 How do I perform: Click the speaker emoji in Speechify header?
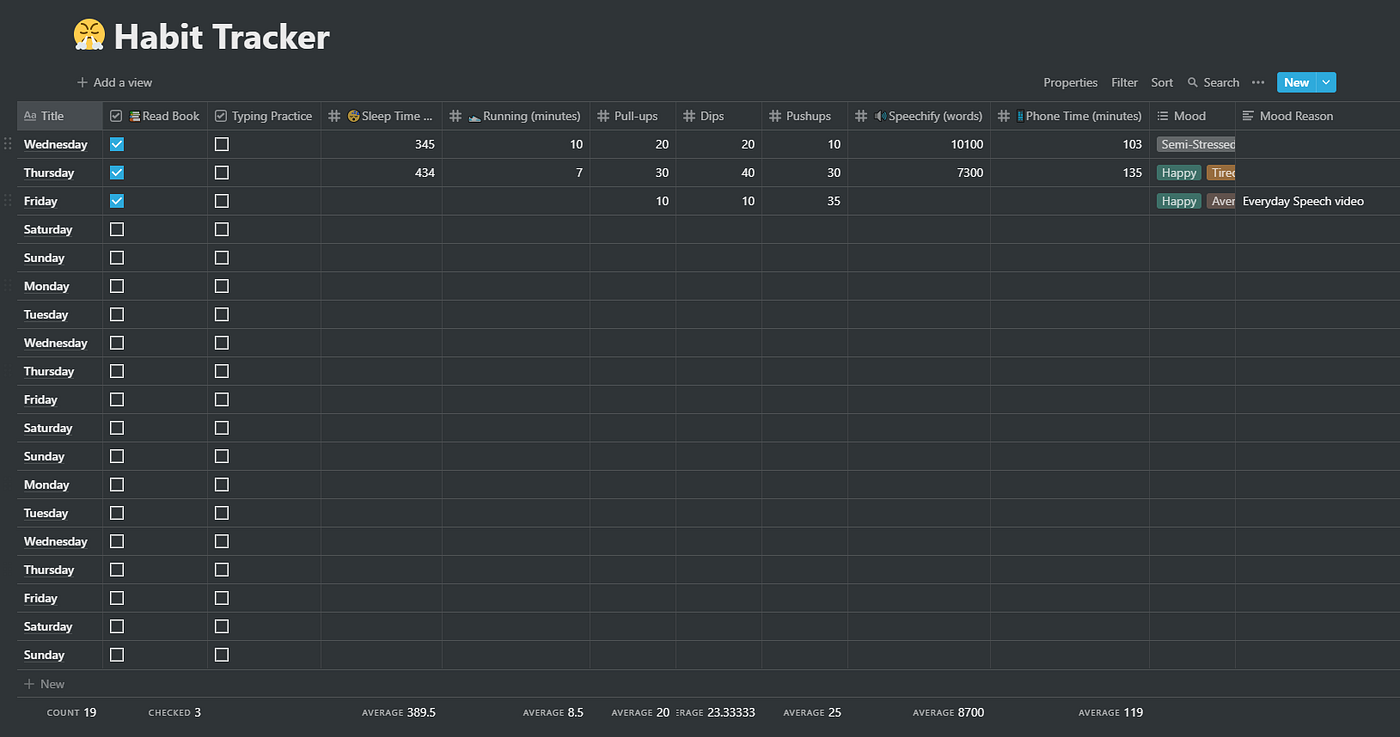tap(880, 116)
